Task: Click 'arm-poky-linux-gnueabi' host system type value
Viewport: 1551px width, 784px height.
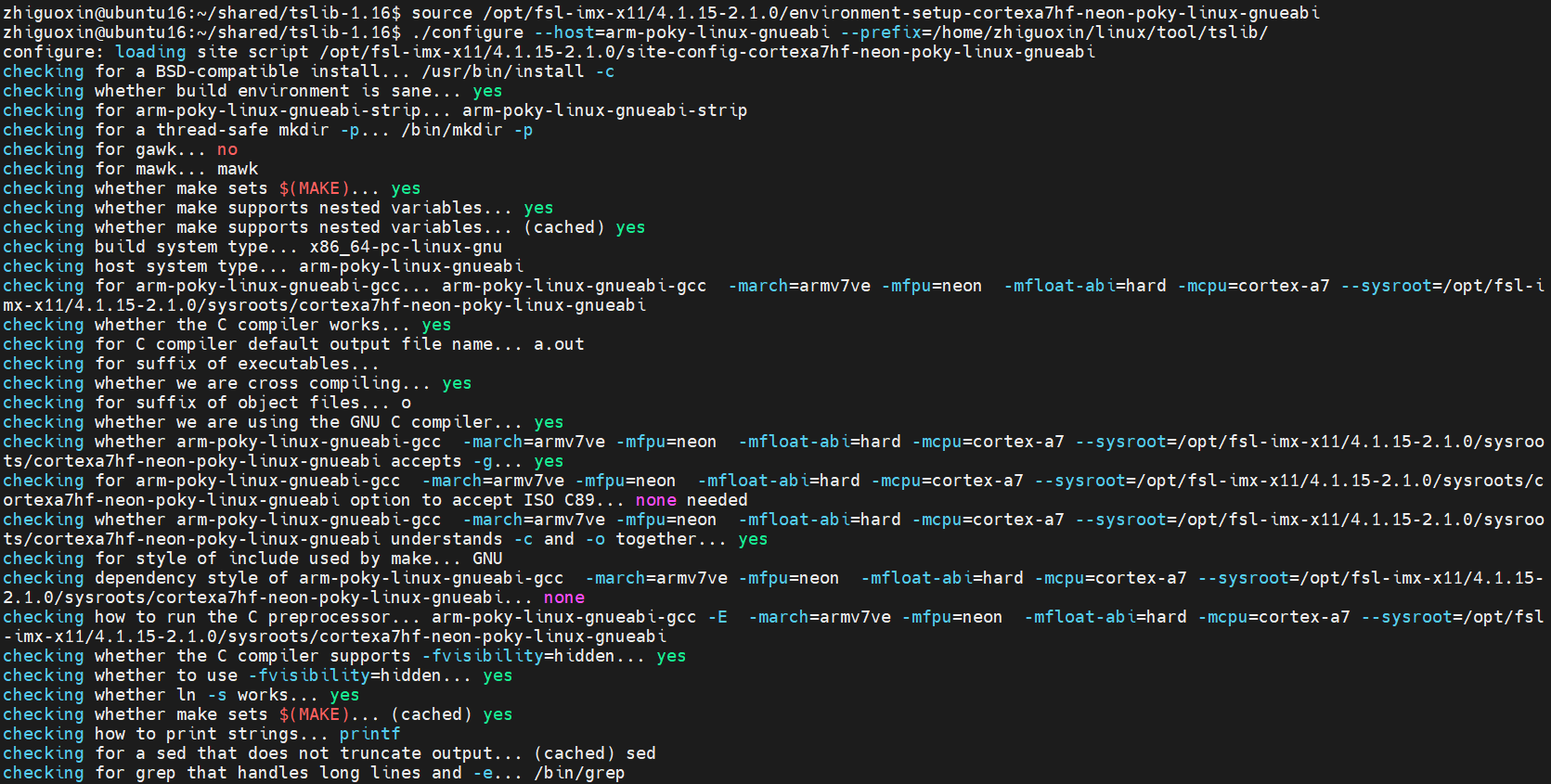Action: (411, 266)
